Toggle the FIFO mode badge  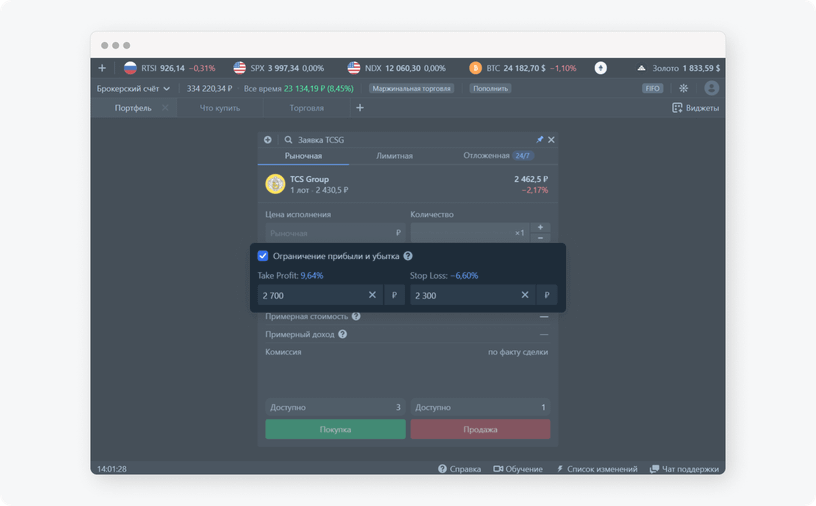(652, 88)
